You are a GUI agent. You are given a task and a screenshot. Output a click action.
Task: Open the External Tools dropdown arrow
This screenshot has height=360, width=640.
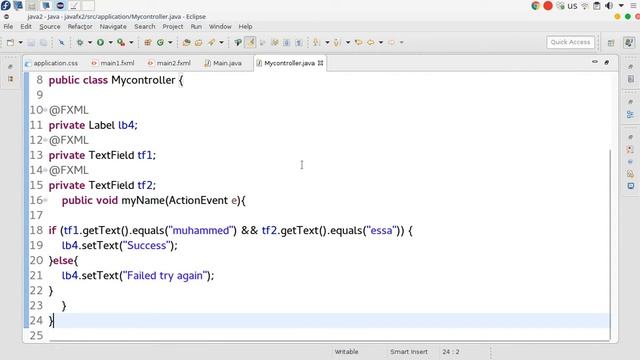(131, 42)
